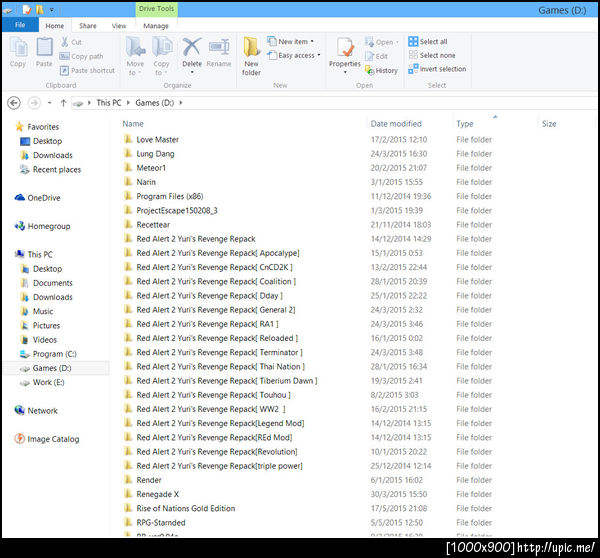Viewport: 600px width, 558px height.
Task: Select the Lung Dang folder
Action: [155, 154]
